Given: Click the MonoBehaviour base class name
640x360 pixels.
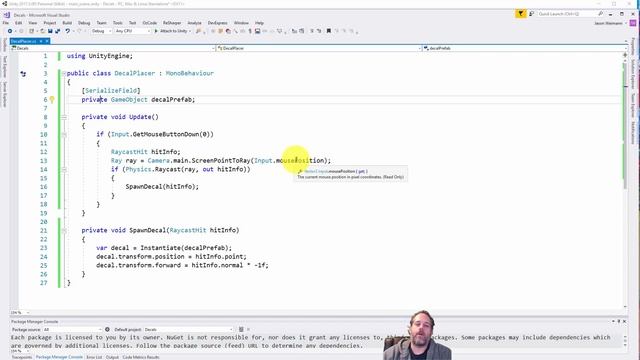Looking at the screenshot, I should [x=190, y=73].
